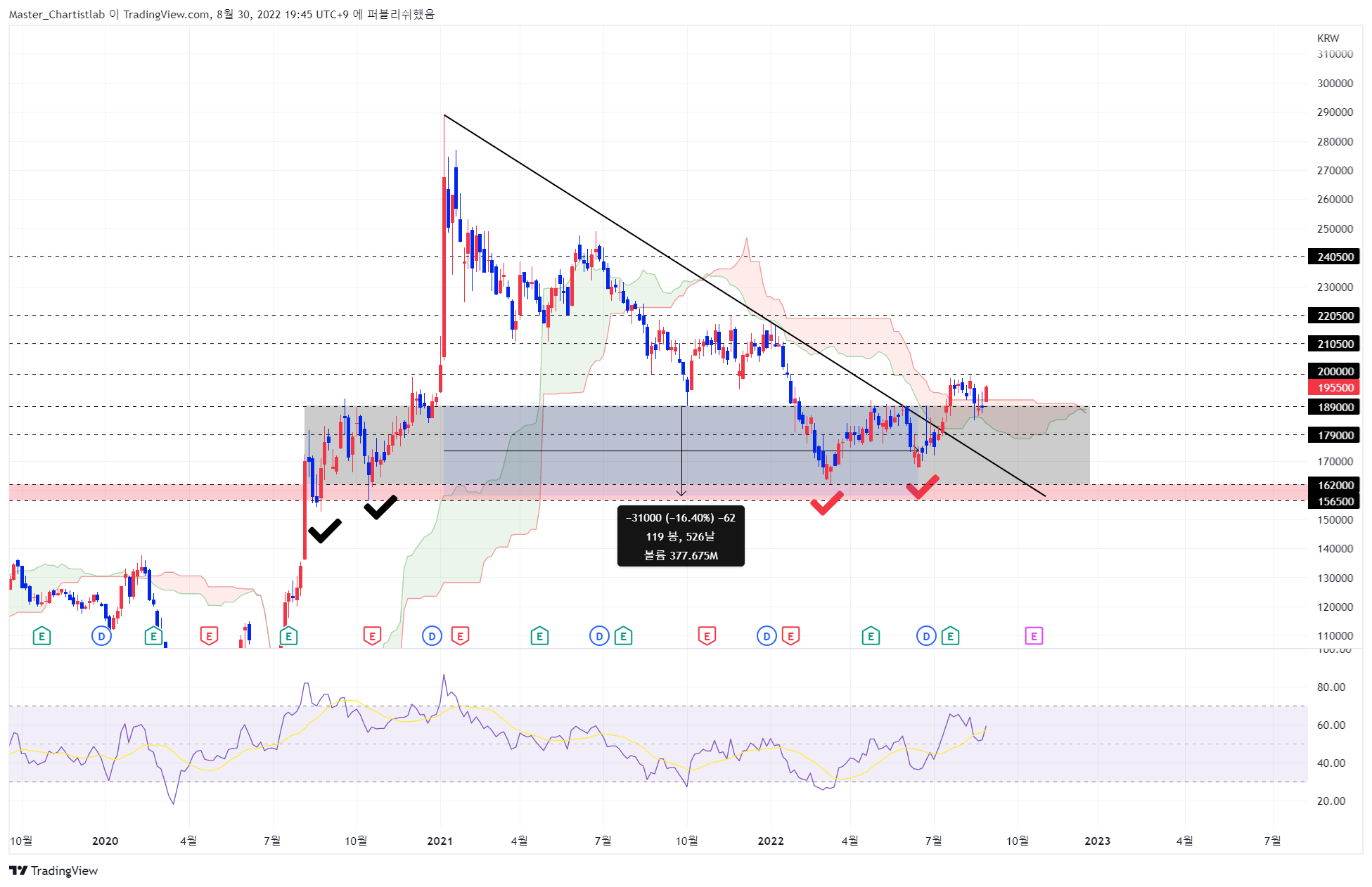Image resolution: width=1372 pixels, height=887 pixels.
Task: Click red earnings E marker of January 2022
Action: (x=790, y=637)
